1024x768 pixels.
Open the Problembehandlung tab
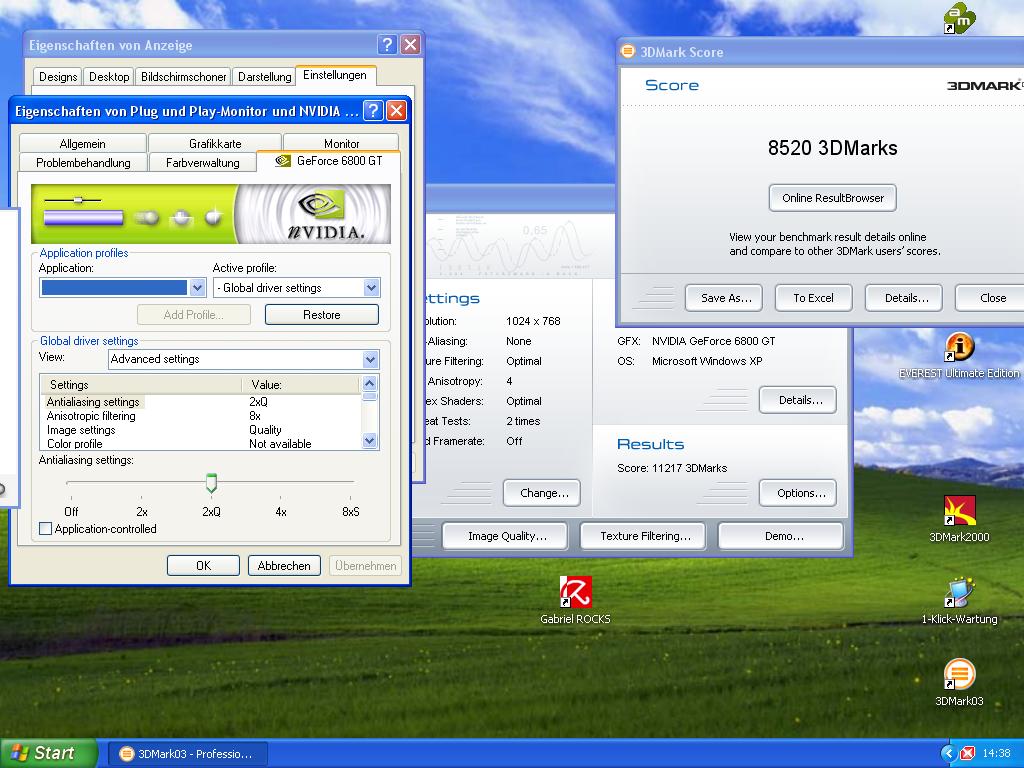(x=83, y=163)
